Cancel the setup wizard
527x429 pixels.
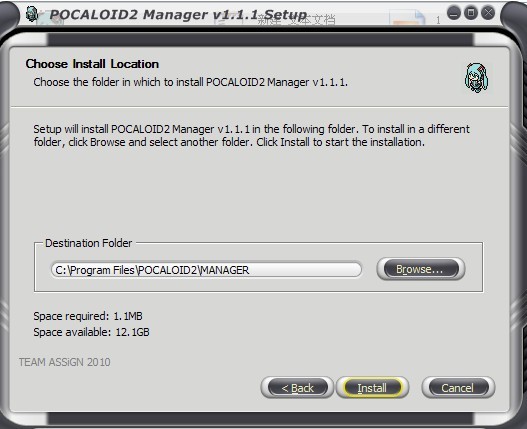tap(458, 388)
